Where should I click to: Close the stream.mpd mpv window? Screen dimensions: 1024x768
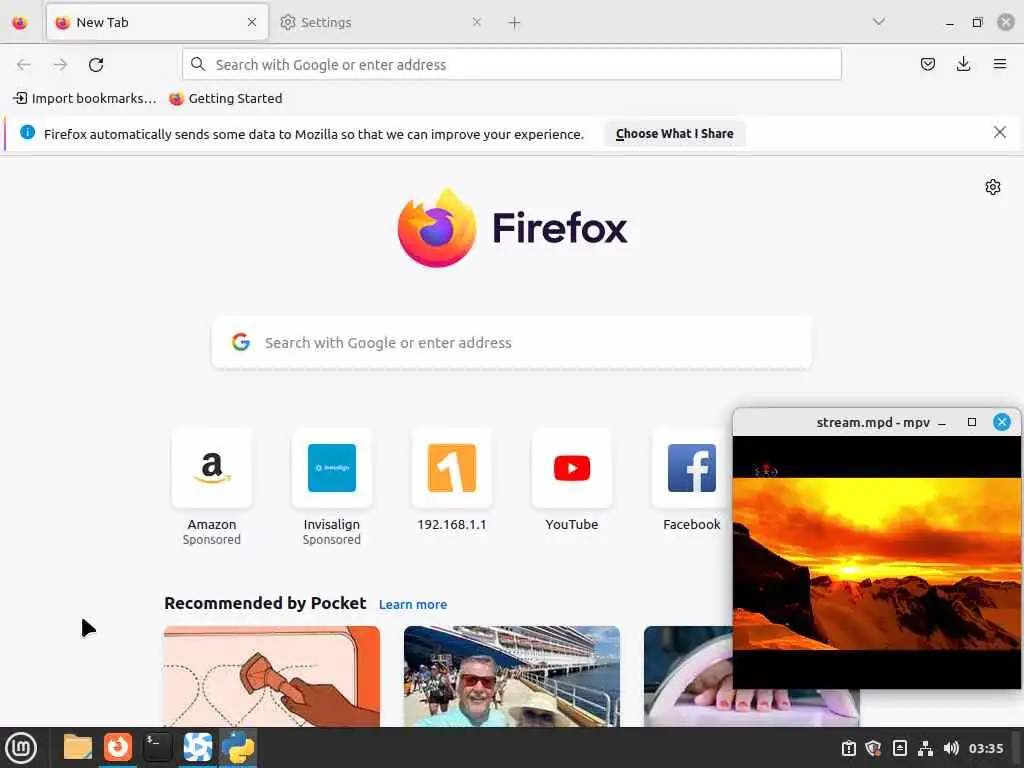click(x=1002, y=422)
